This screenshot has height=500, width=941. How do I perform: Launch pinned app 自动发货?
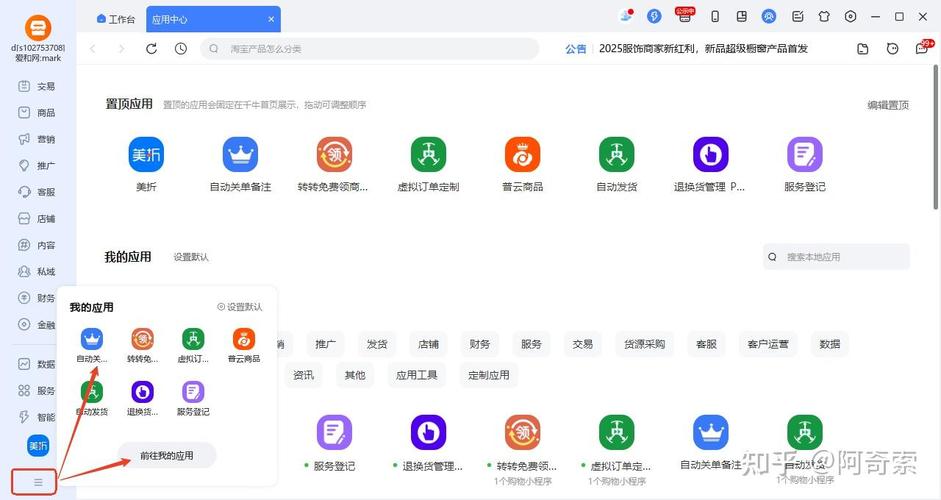tap(616, 154)
